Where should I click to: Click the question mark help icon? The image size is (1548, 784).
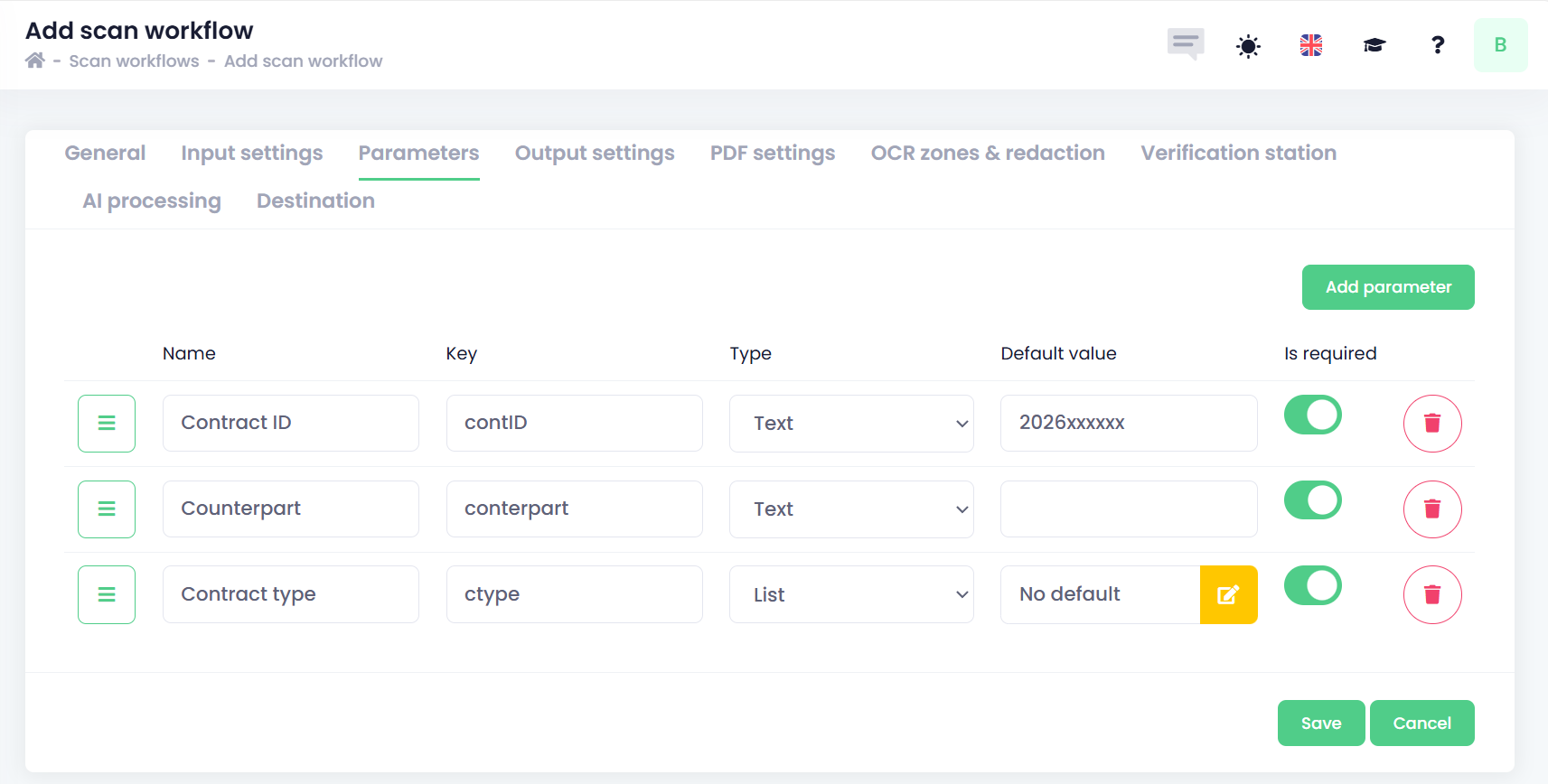pos(1438,45)
